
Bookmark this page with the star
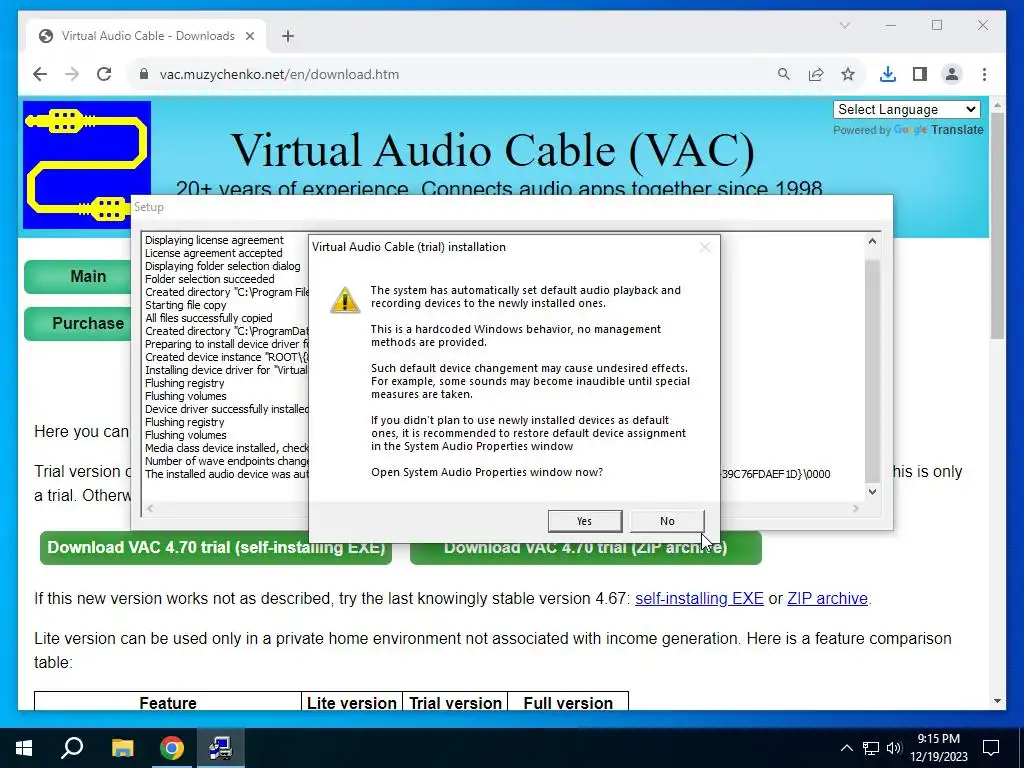848,74
